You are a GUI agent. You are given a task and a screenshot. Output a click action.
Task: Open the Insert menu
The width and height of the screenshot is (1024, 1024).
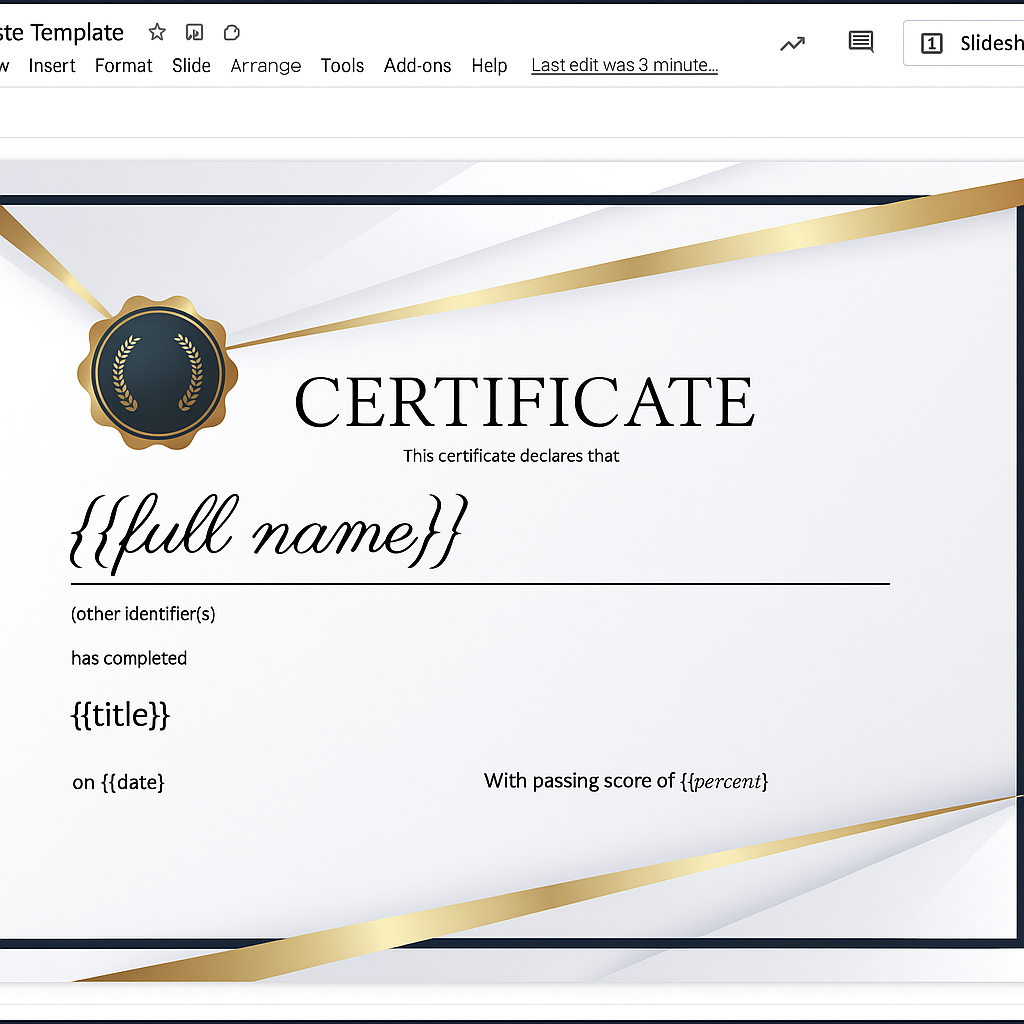tap(52, 66)
